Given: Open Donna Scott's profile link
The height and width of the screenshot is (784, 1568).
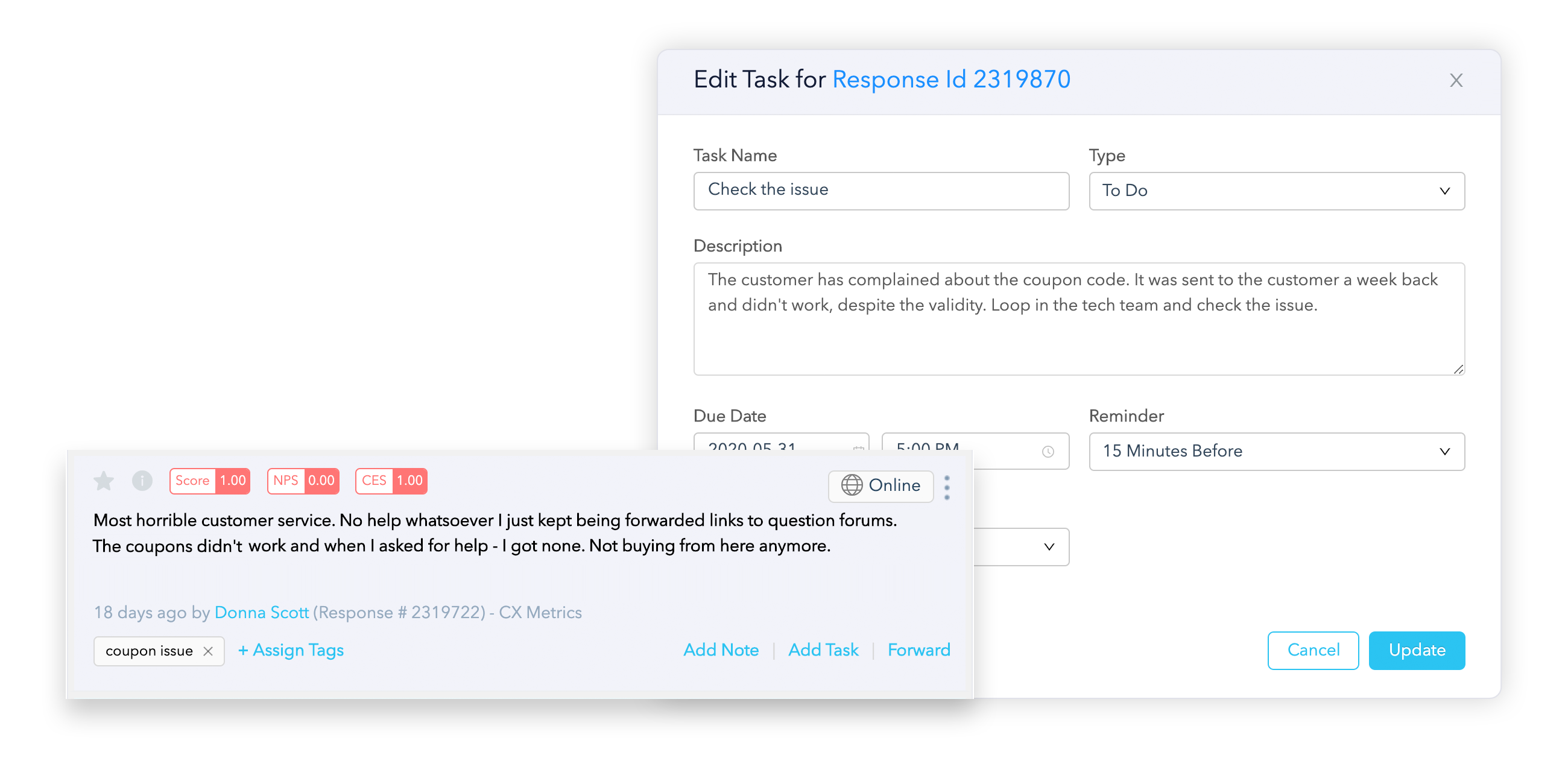Looking at the screenshot, I should pos(261,612).
